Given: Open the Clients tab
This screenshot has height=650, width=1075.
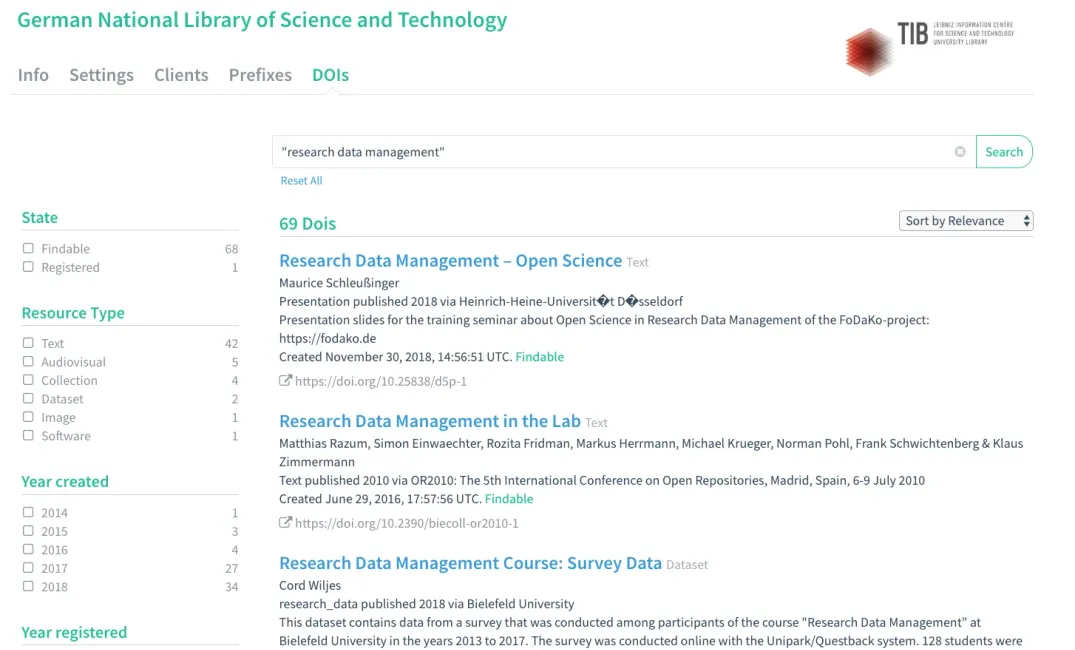Looking at the screenshot, I should tap(181, 75).
